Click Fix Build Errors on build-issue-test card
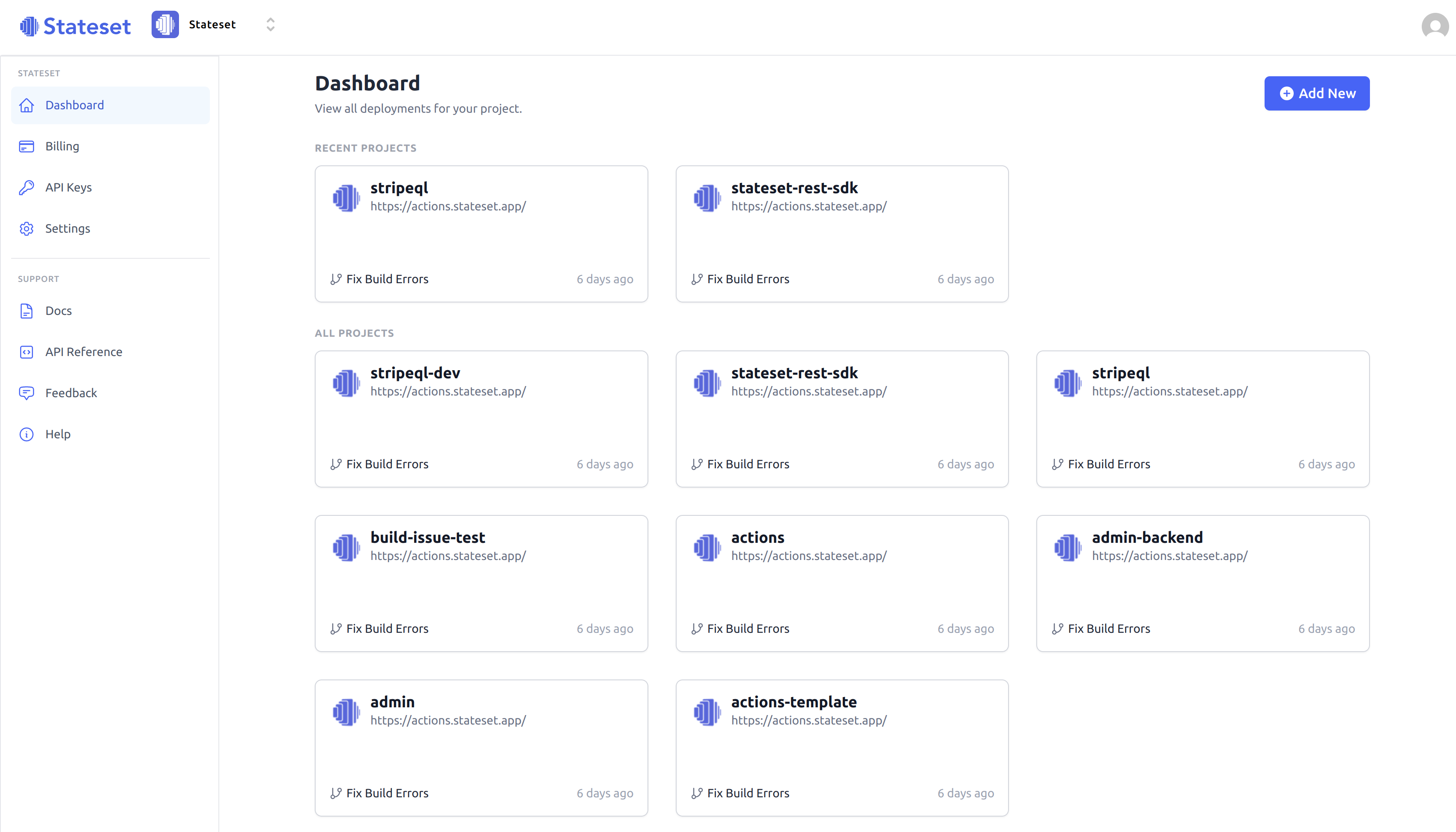The image size is (1456, 832). [x=387, y=628]
